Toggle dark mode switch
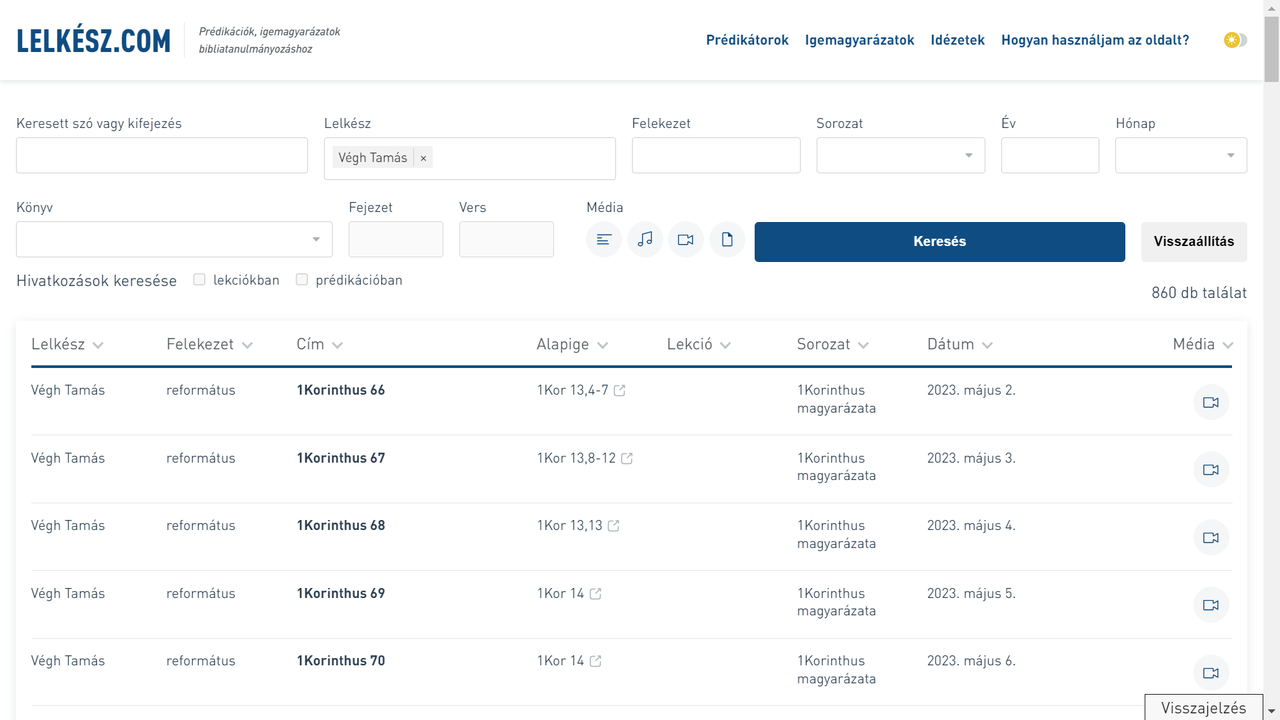Screen dimensions: 1280x720 (x=1235, y=40)
